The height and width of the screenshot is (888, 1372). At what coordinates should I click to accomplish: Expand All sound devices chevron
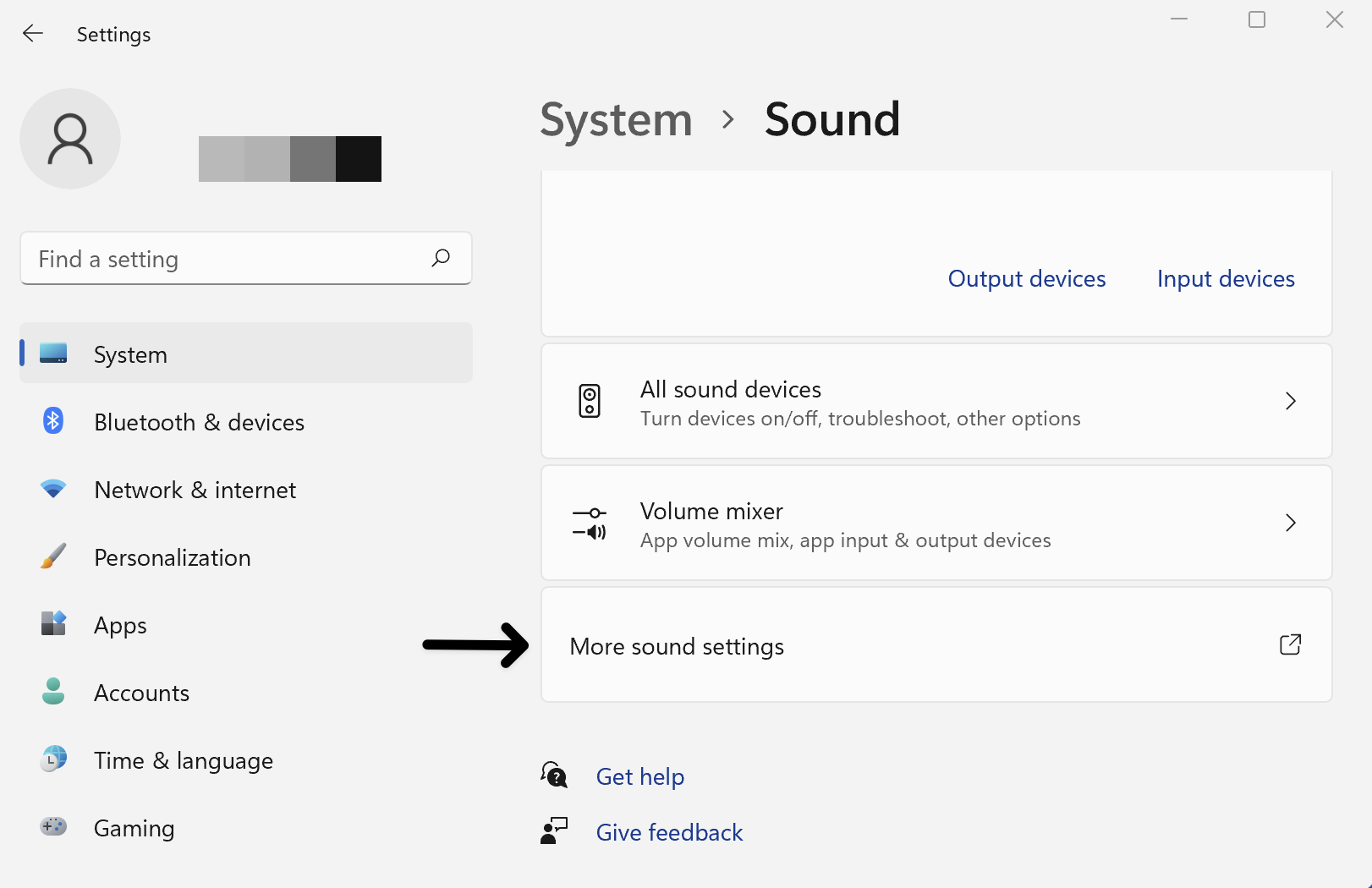pos(1290,401)
